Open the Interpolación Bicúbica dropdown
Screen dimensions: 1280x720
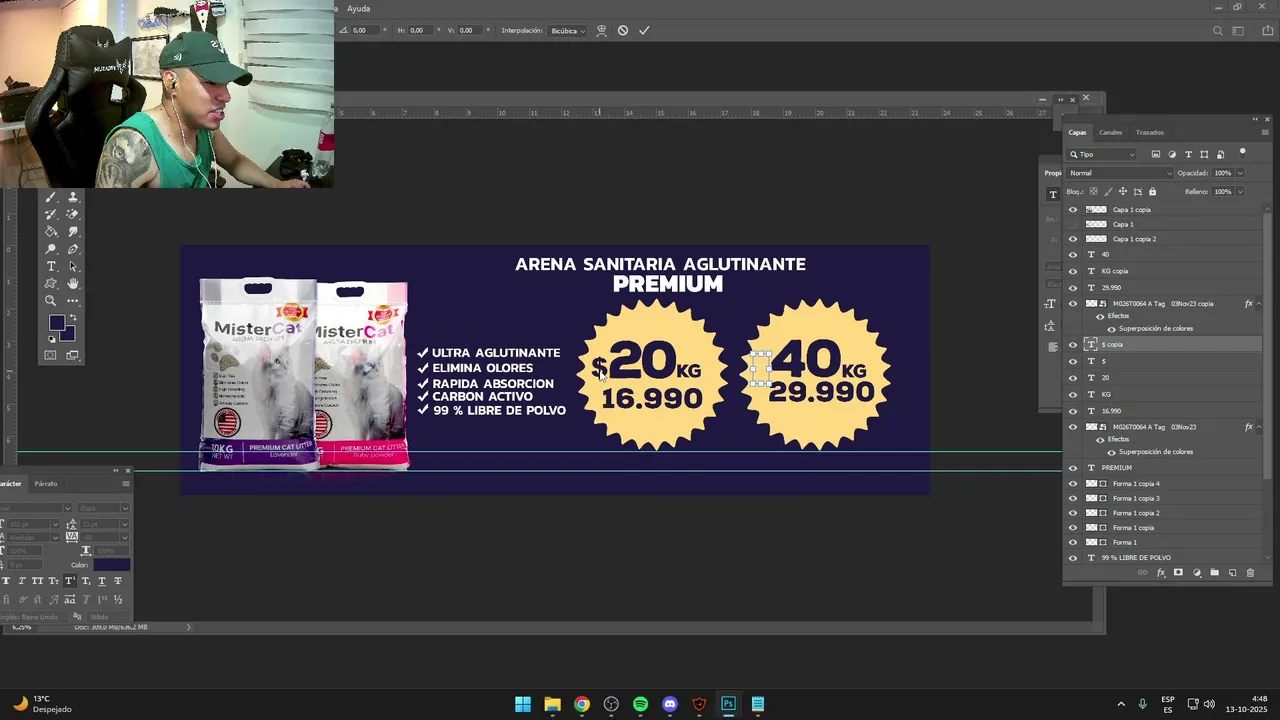[567, 31]
